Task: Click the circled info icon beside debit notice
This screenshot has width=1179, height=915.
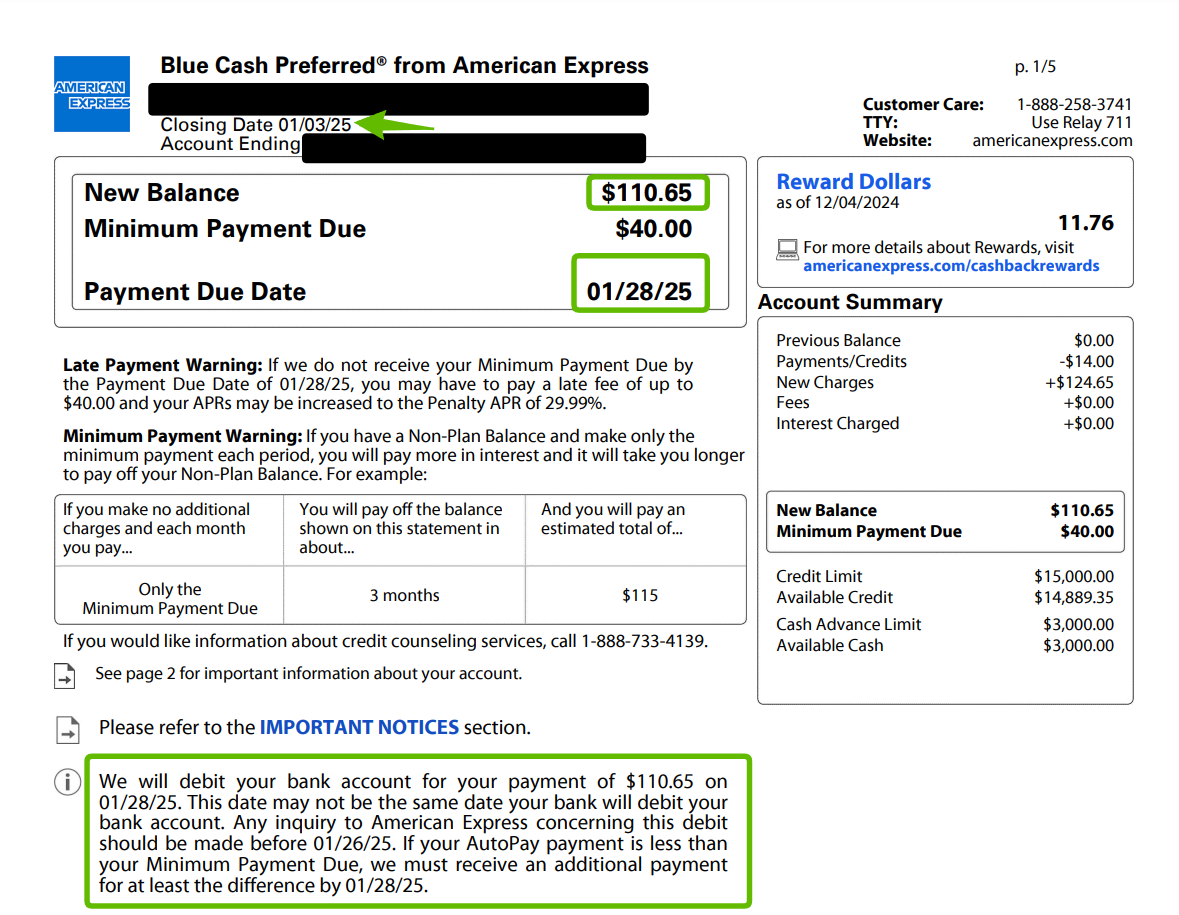Action: pyautogui.click(x=68, y=782)
